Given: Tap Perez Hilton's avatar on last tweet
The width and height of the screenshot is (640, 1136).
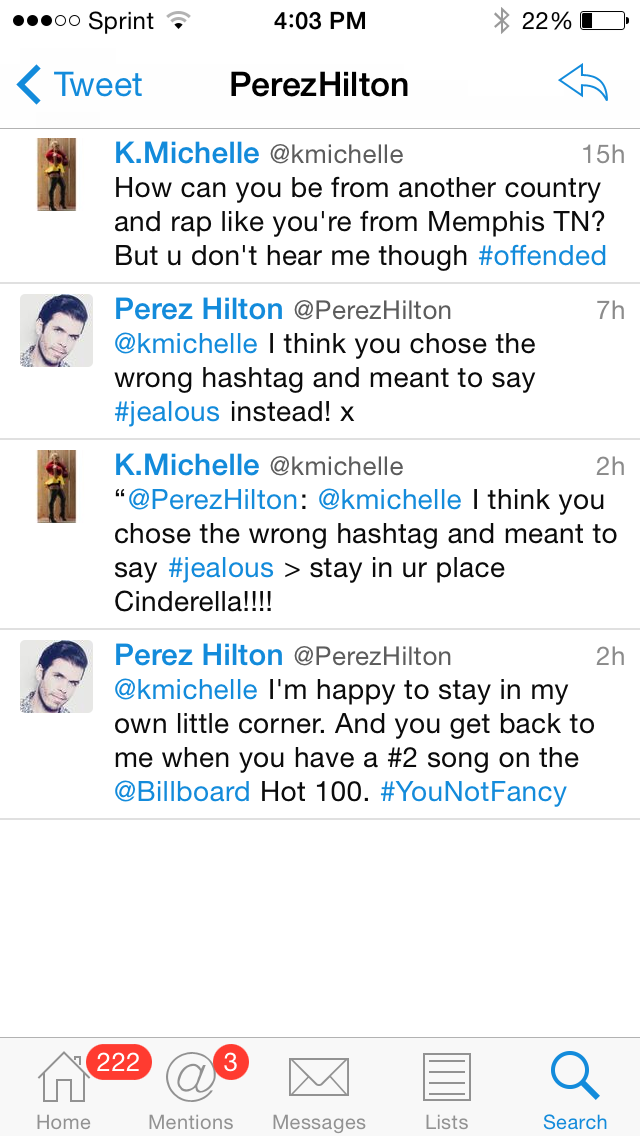Looking at the screenshot, I should tap(57, 676).
